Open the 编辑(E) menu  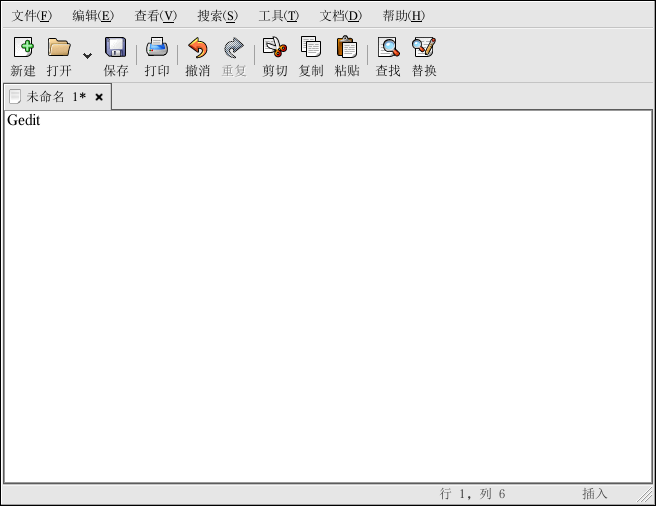coord(92,16)
